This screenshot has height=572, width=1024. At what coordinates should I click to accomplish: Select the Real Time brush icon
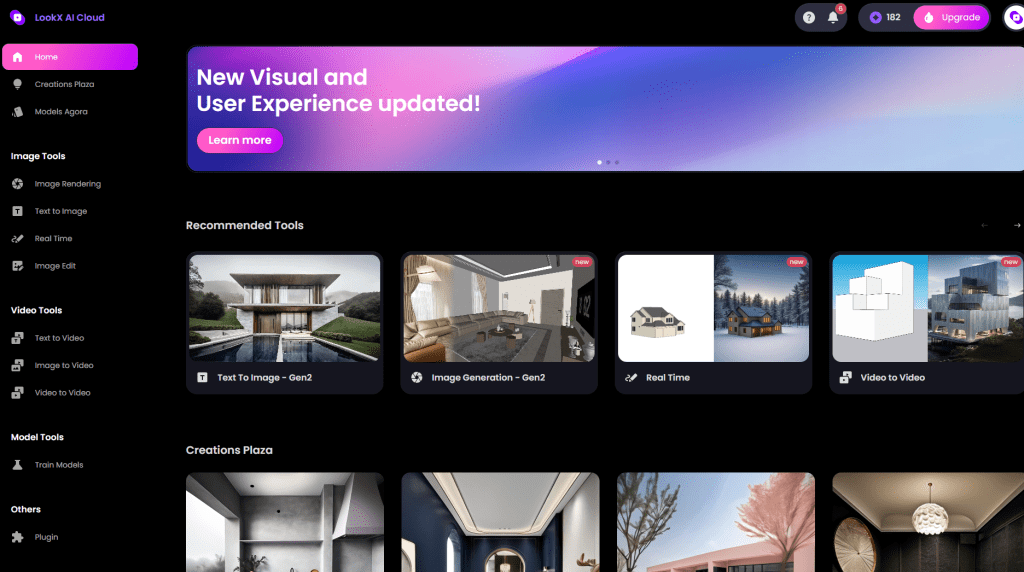point(17,239)
